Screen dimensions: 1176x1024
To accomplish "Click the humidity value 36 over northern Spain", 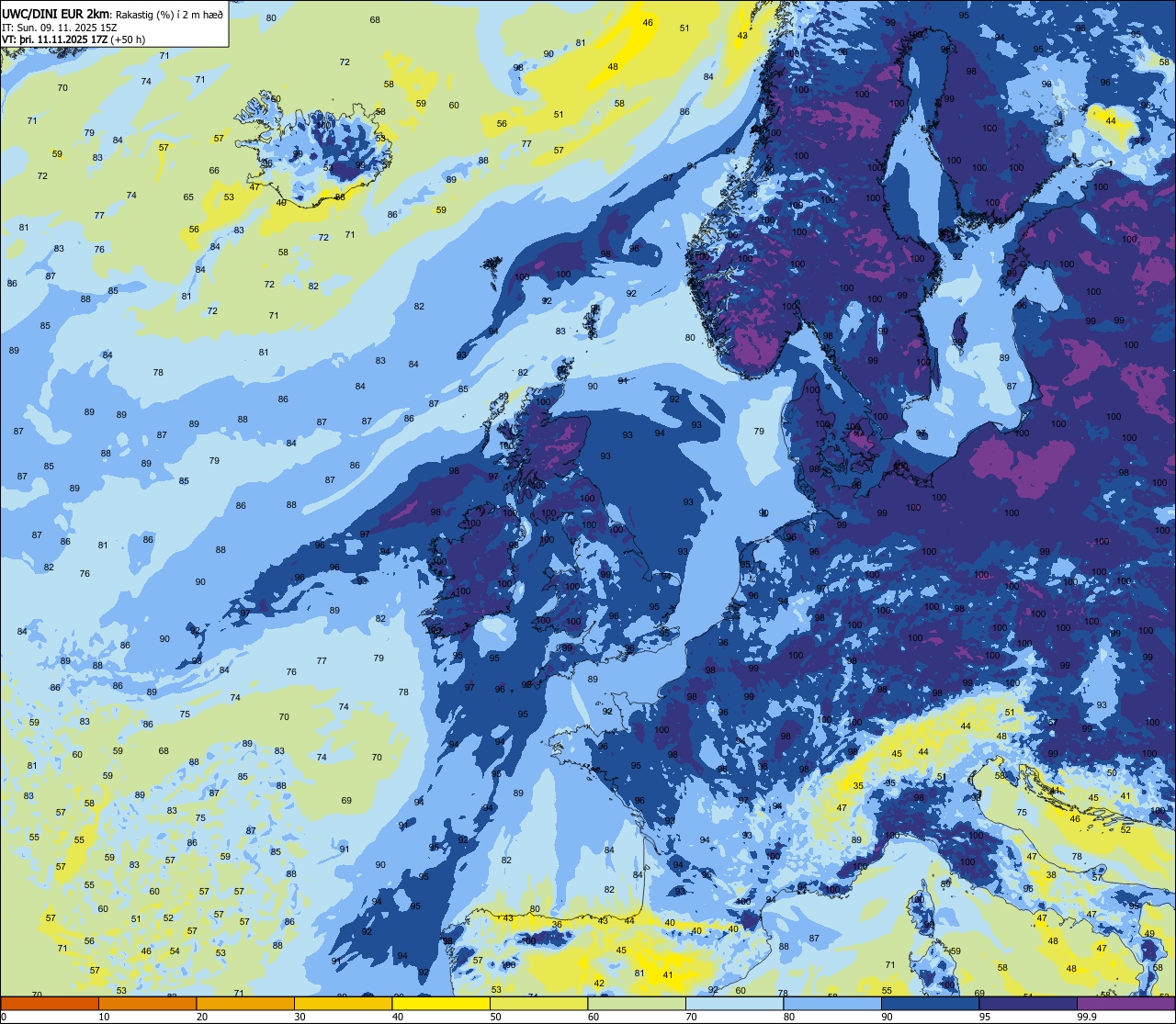I will (x=557, y=924).
